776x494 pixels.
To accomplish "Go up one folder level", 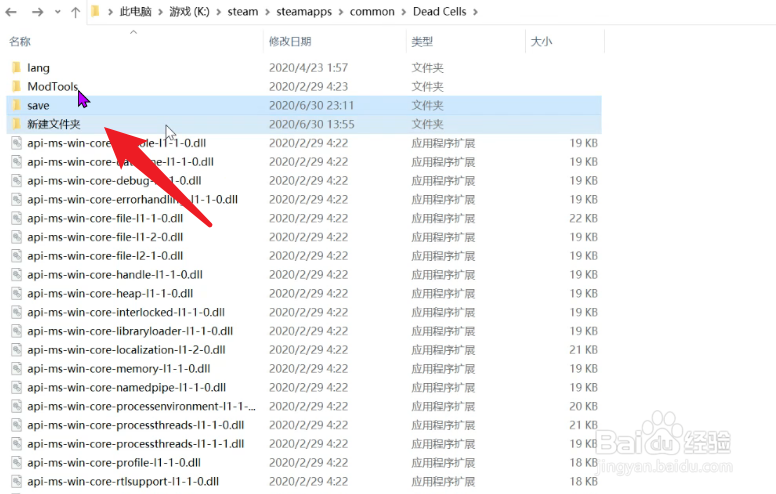I will 75,12.
